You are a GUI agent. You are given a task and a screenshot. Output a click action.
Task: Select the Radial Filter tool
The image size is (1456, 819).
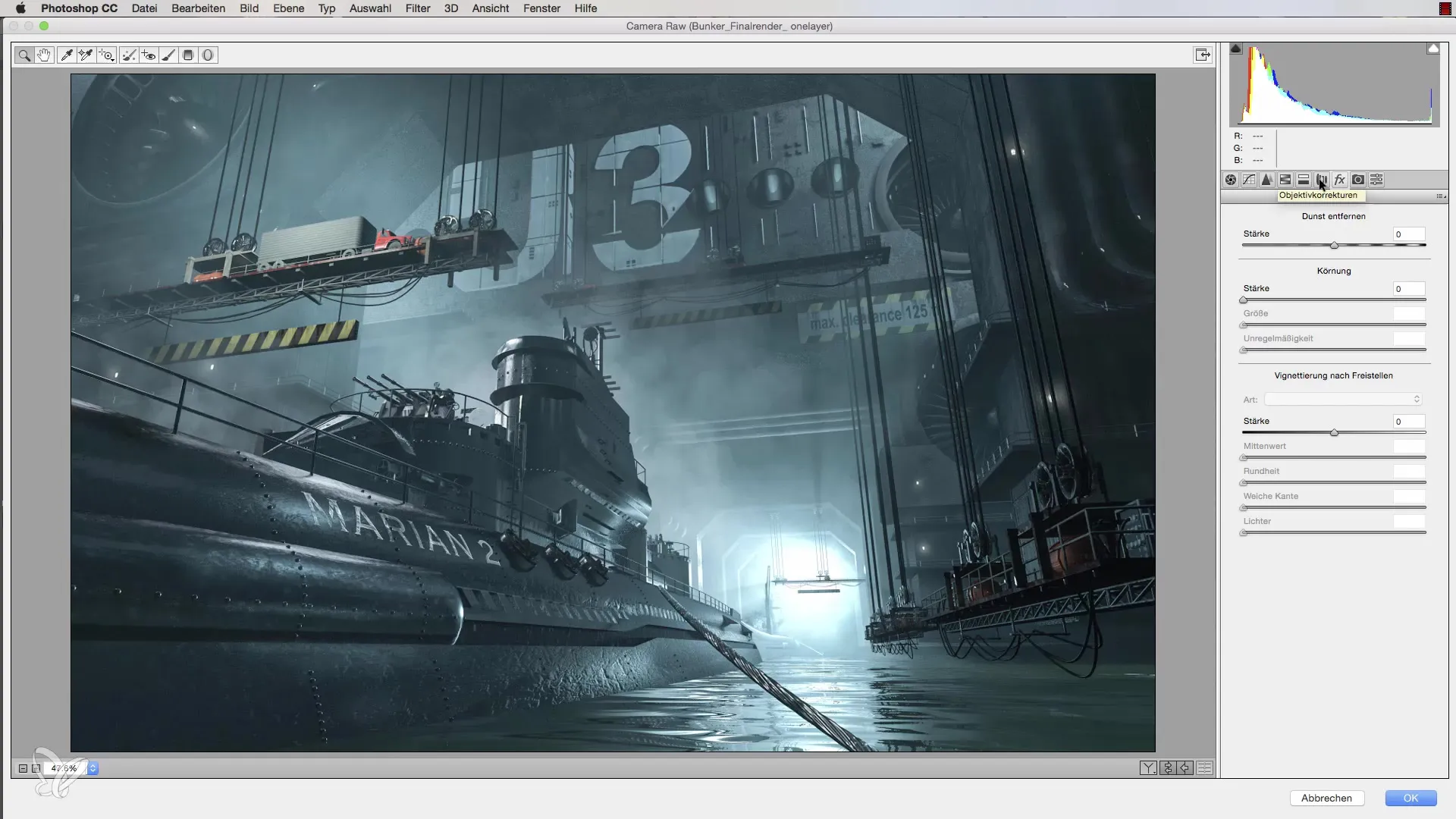[x=208, y=55]
